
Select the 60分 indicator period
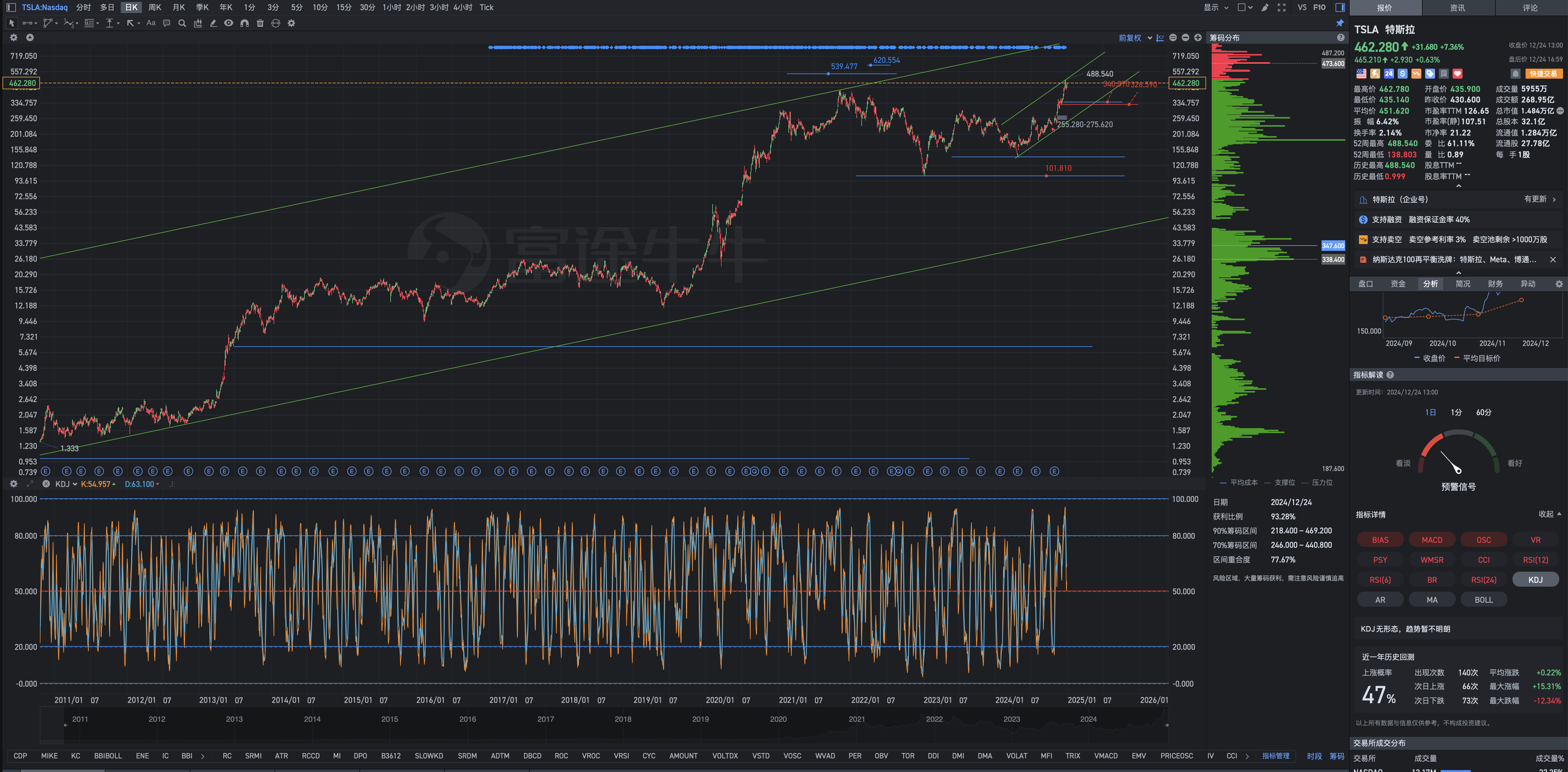(1484, 413)
